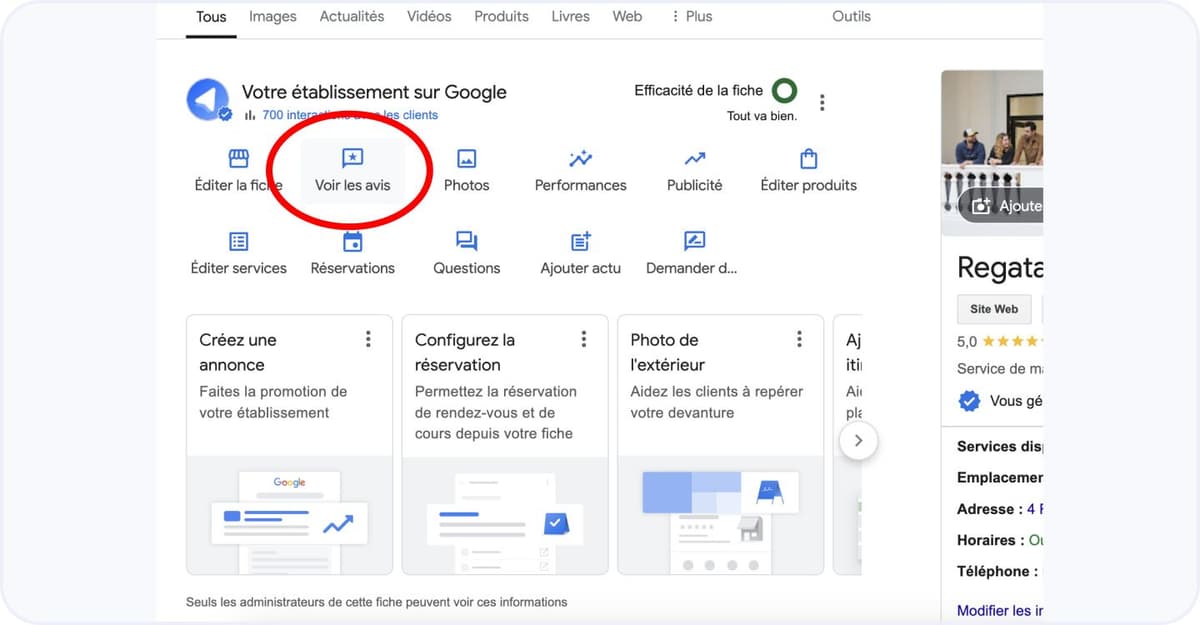This screenshot has width=1200, height=625.
Task: Click the Éditer la fiche storefront icon
Action: [x=238, y=159]
